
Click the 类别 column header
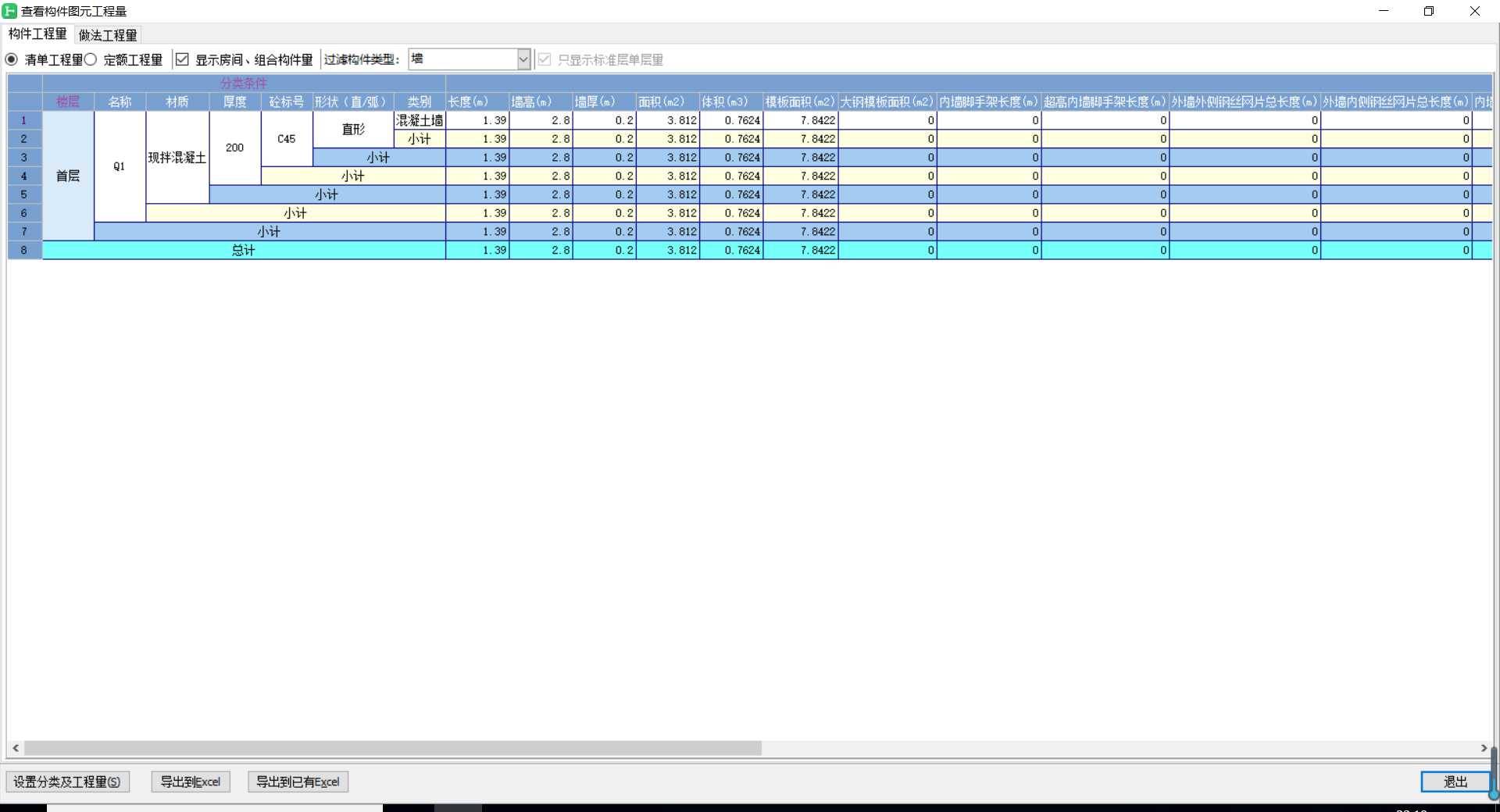[x=420, y=101]
